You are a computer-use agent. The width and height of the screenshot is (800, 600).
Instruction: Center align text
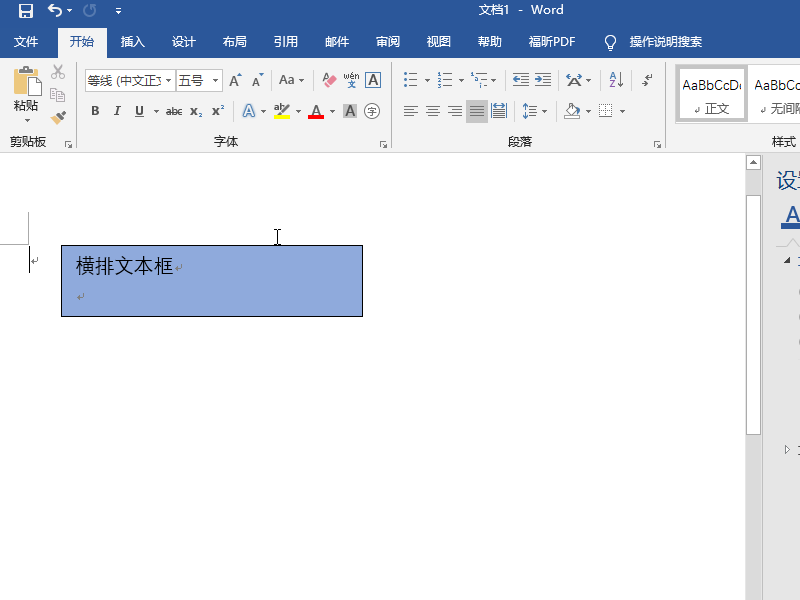point(433,111)
